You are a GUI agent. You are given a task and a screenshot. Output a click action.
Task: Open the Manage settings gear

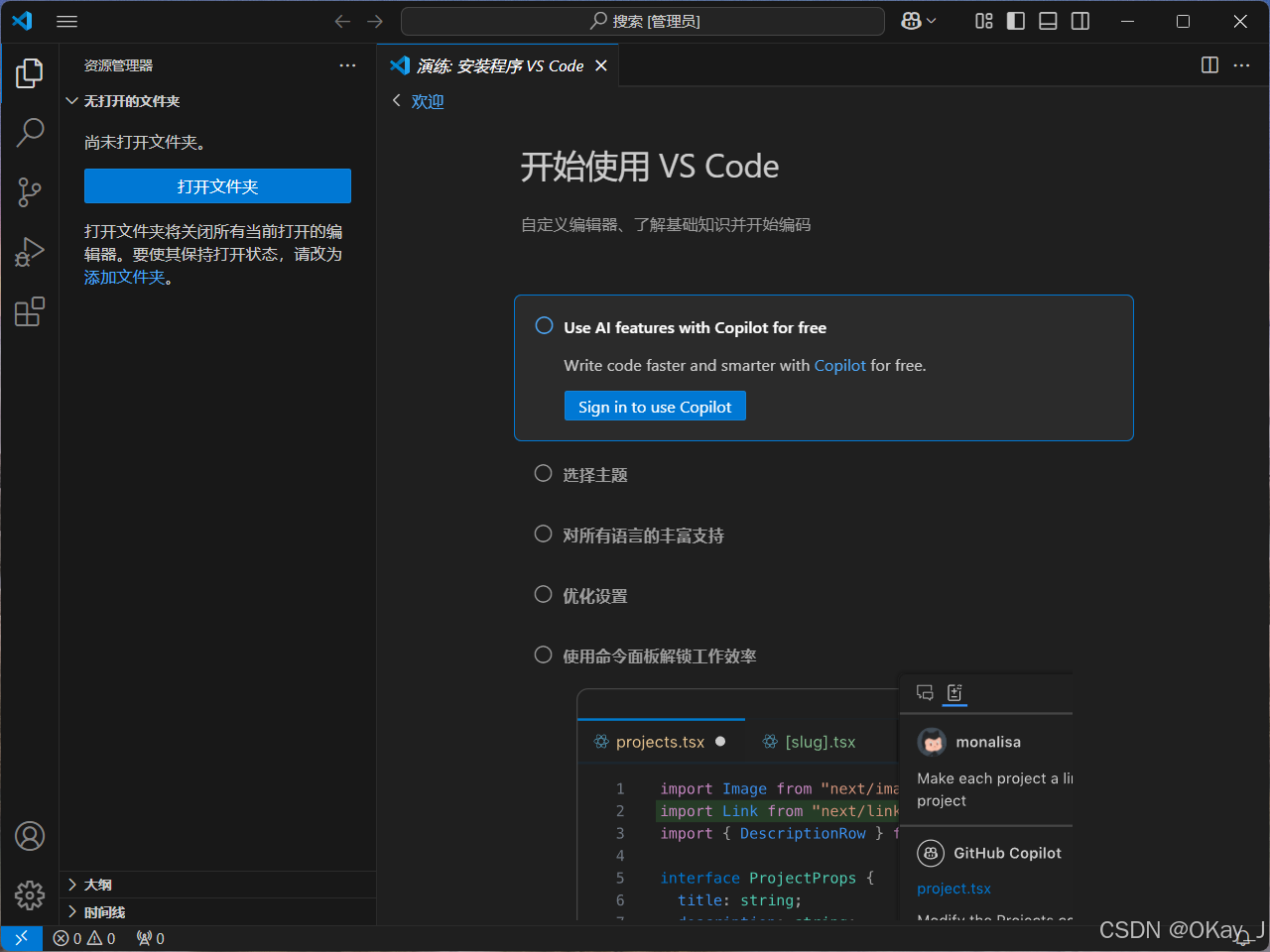click(x=30, y=894)
